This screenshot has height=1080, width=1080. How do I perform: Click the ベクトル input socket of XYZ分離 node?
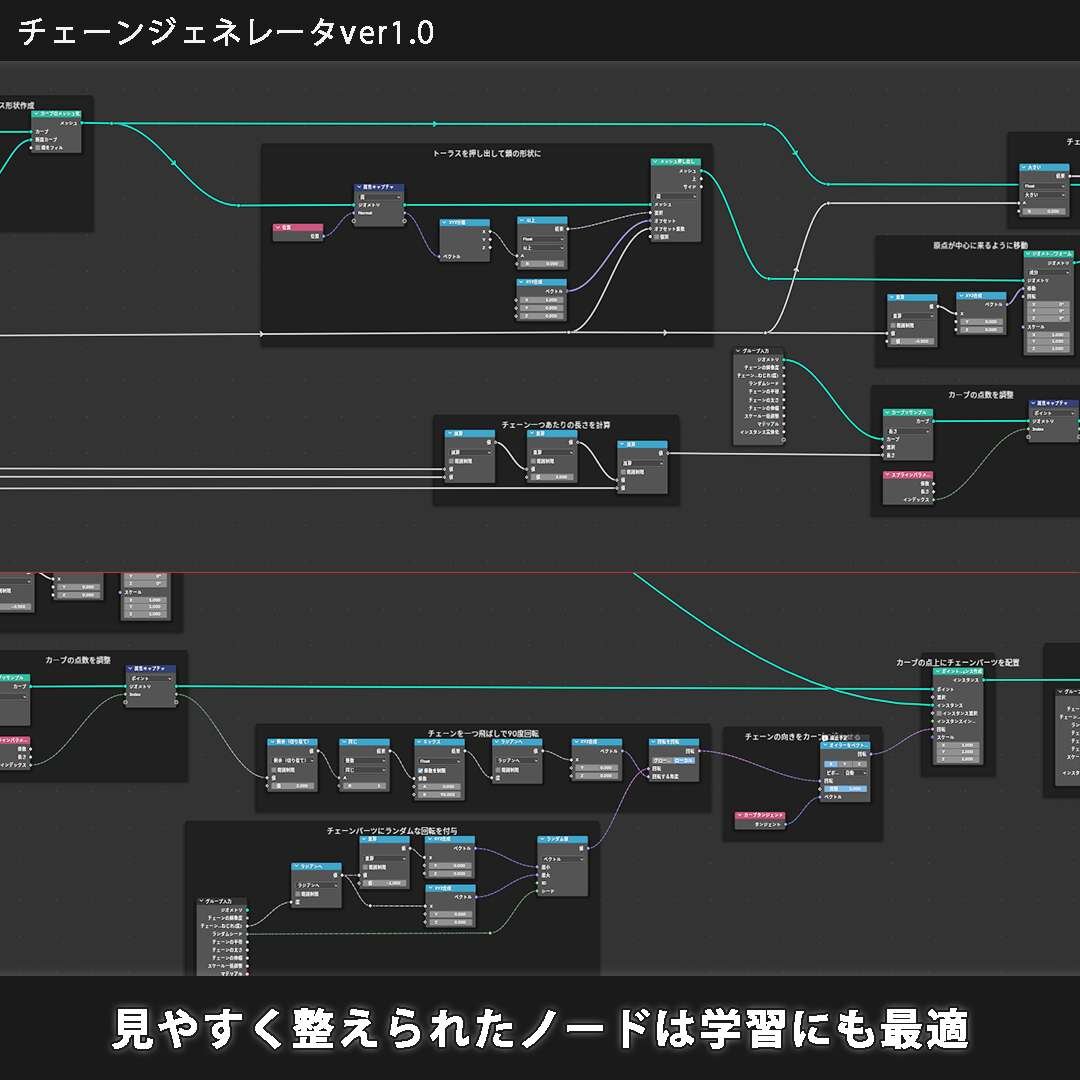tap(440, 257)
